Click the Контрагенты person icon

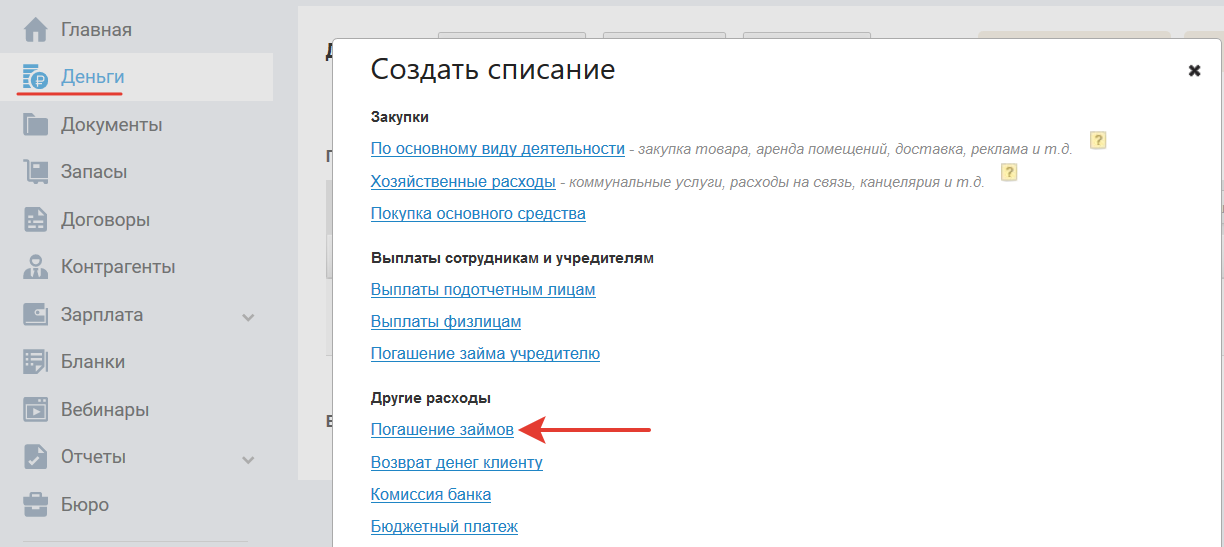tap(35, 267)
